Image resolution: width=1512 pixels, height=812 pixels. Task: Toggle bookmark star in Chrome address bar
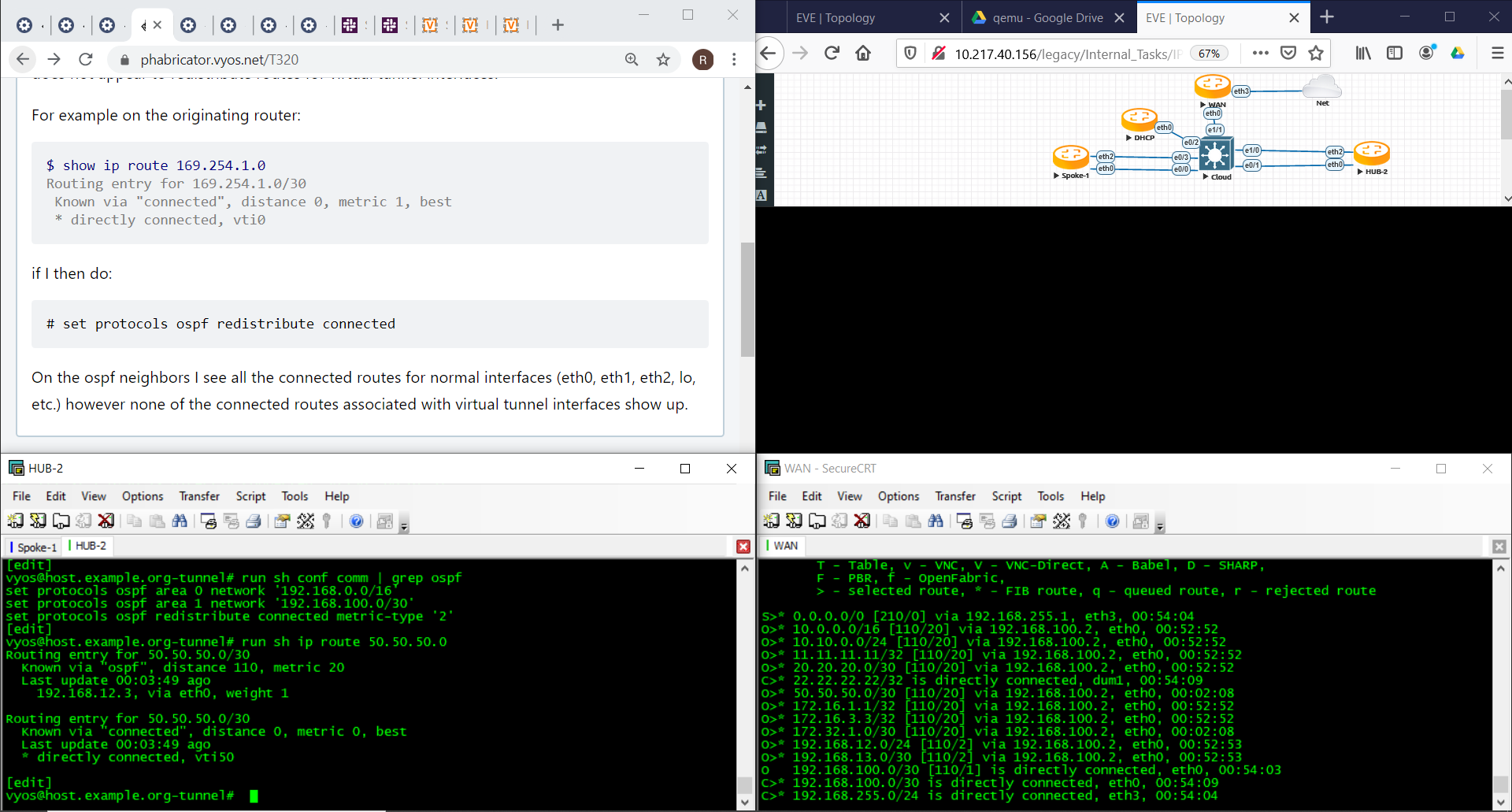(663, 60)
